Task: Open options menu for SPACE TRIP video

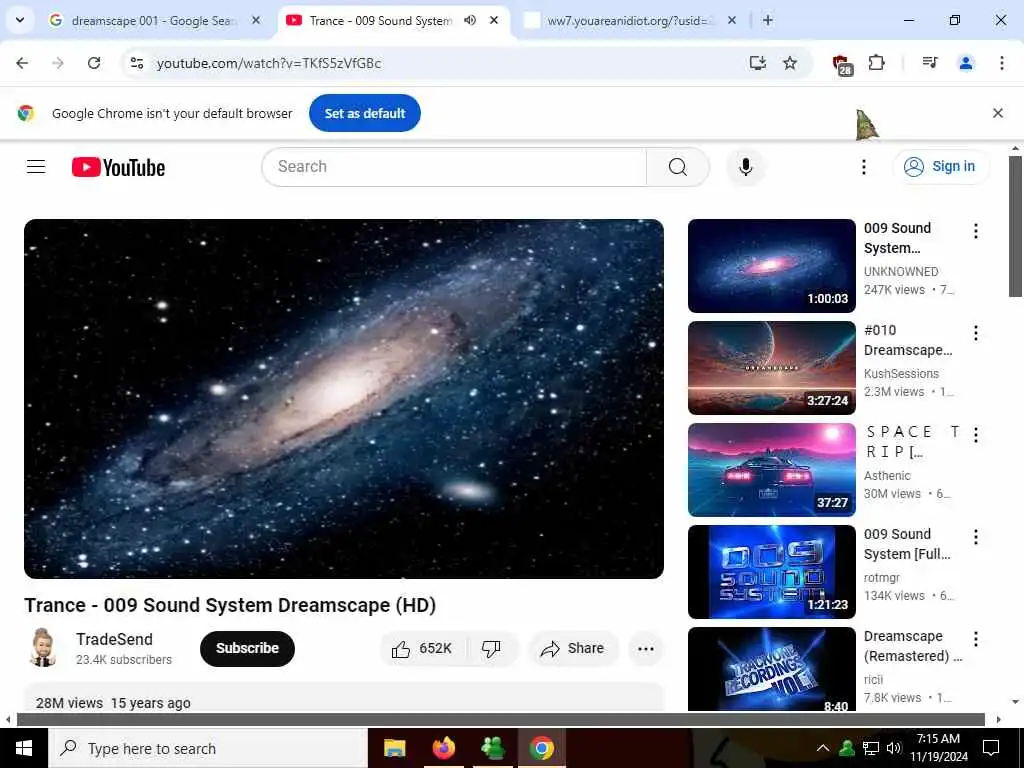Action: pos(976,435)
